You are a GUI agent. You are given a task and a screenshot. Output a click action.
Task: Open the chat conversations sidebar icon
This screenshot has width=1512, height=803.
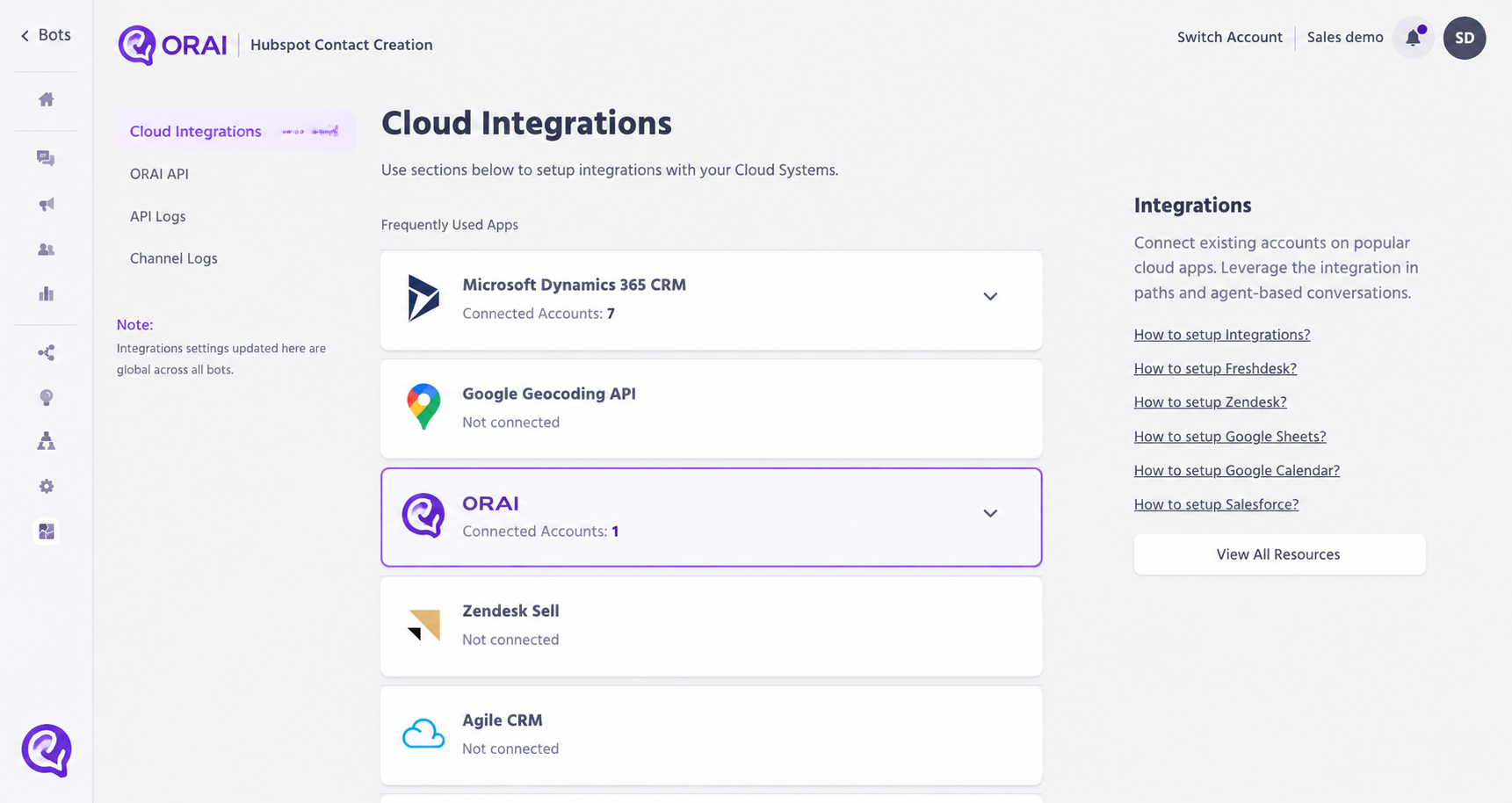click(47, 158)
